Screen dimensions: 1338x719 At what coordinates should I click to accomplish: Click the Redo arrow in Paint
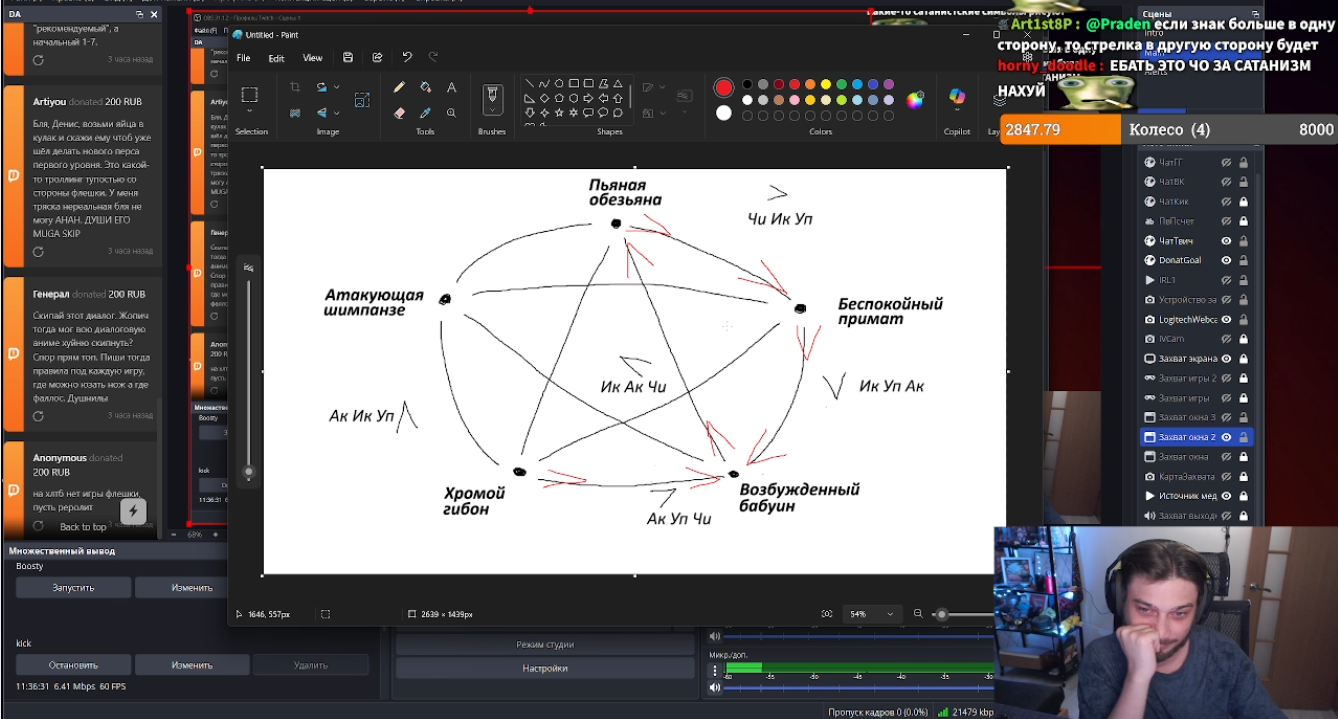433,58
